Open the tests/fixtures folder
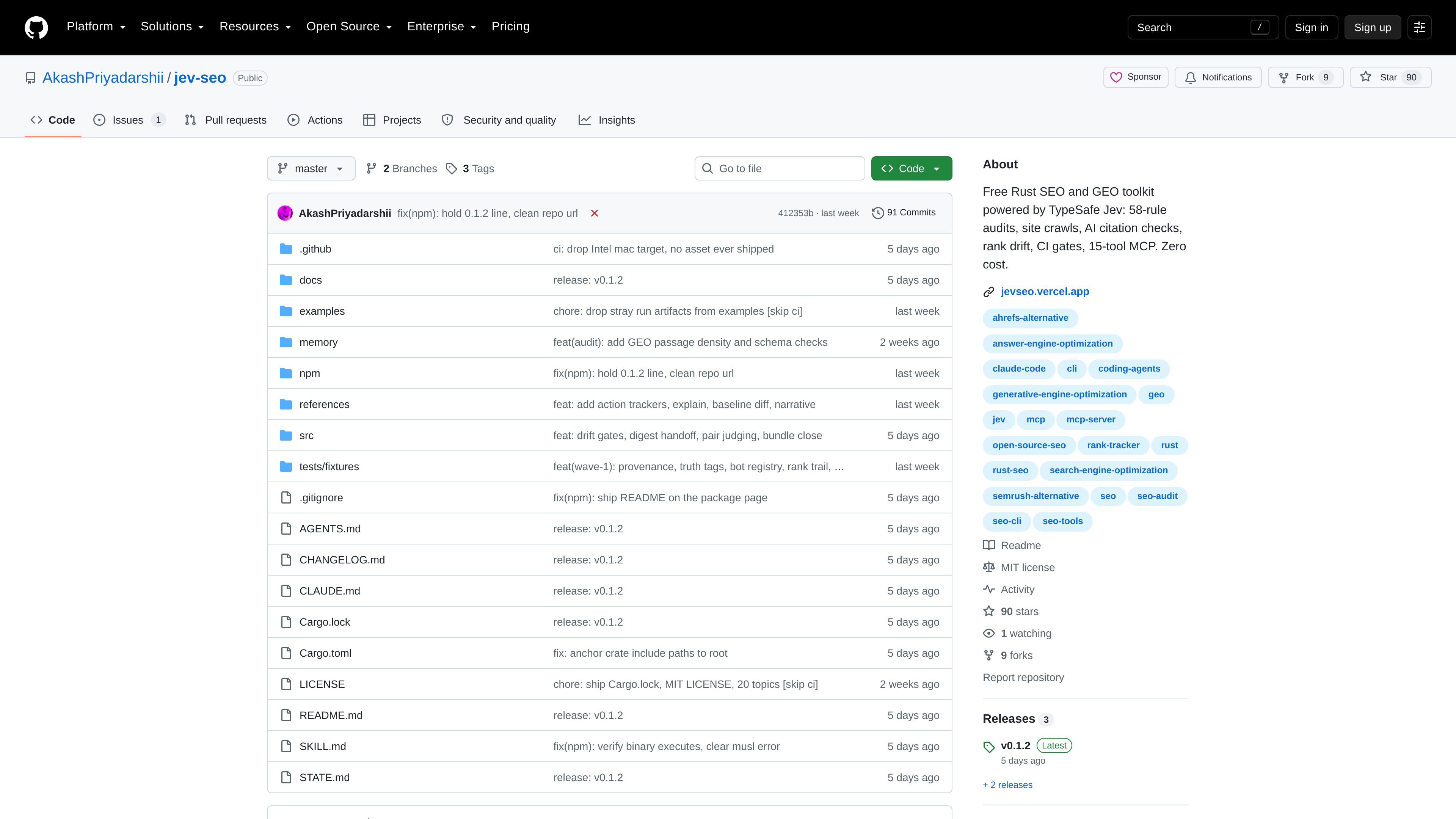 tap(329, 467)
